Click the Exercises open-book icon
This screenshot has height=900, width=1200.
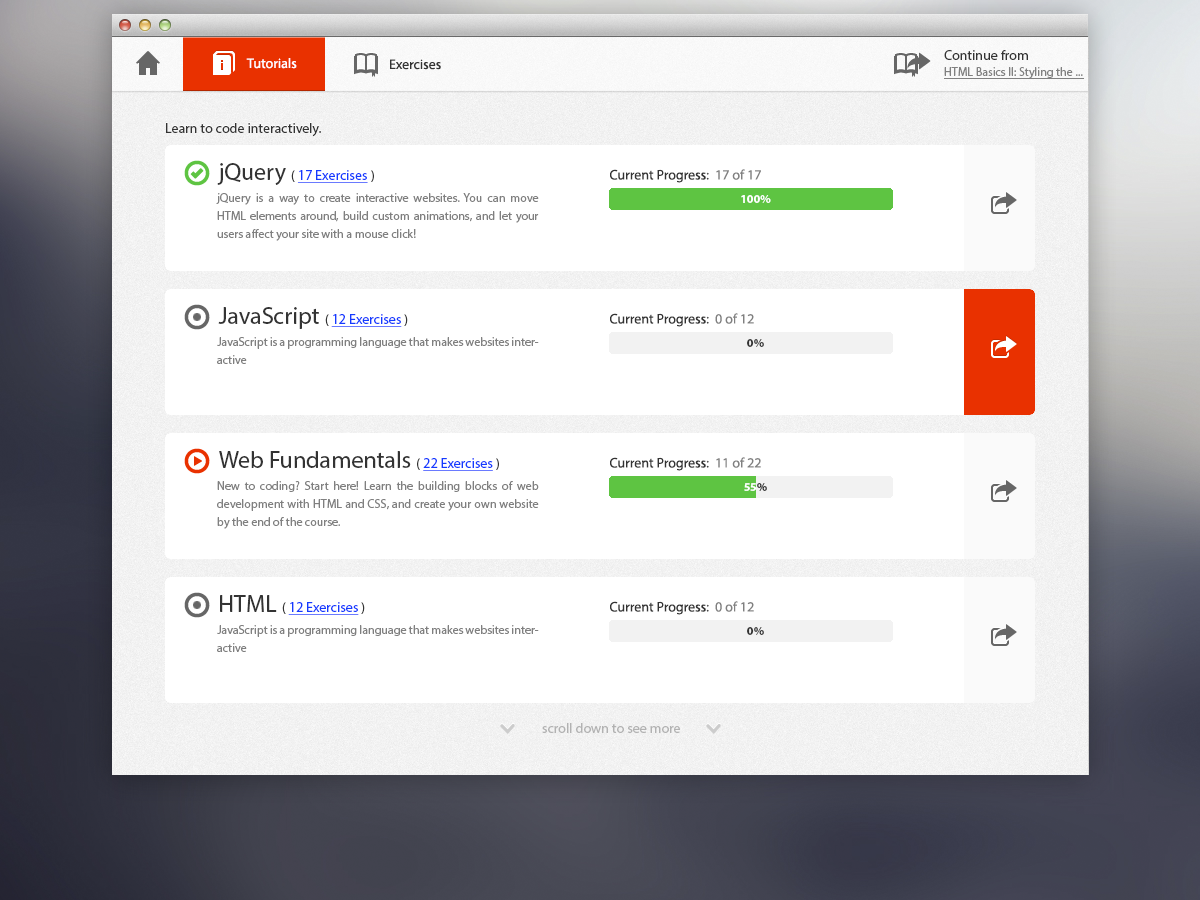(366, 64)
